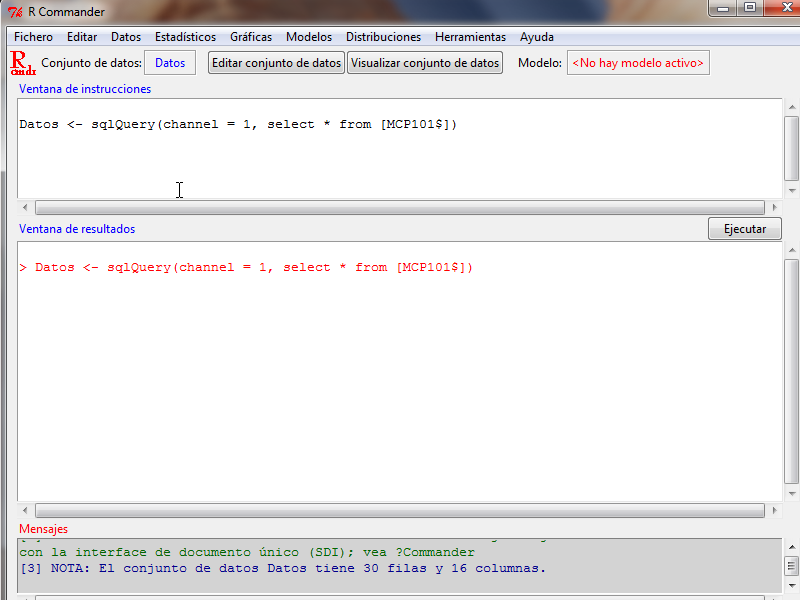Image resolution: width=800 pixels, height=600 pixels.
Task: Click the Mensajes vertical scrollbar thumb
Action: [792, 566]
